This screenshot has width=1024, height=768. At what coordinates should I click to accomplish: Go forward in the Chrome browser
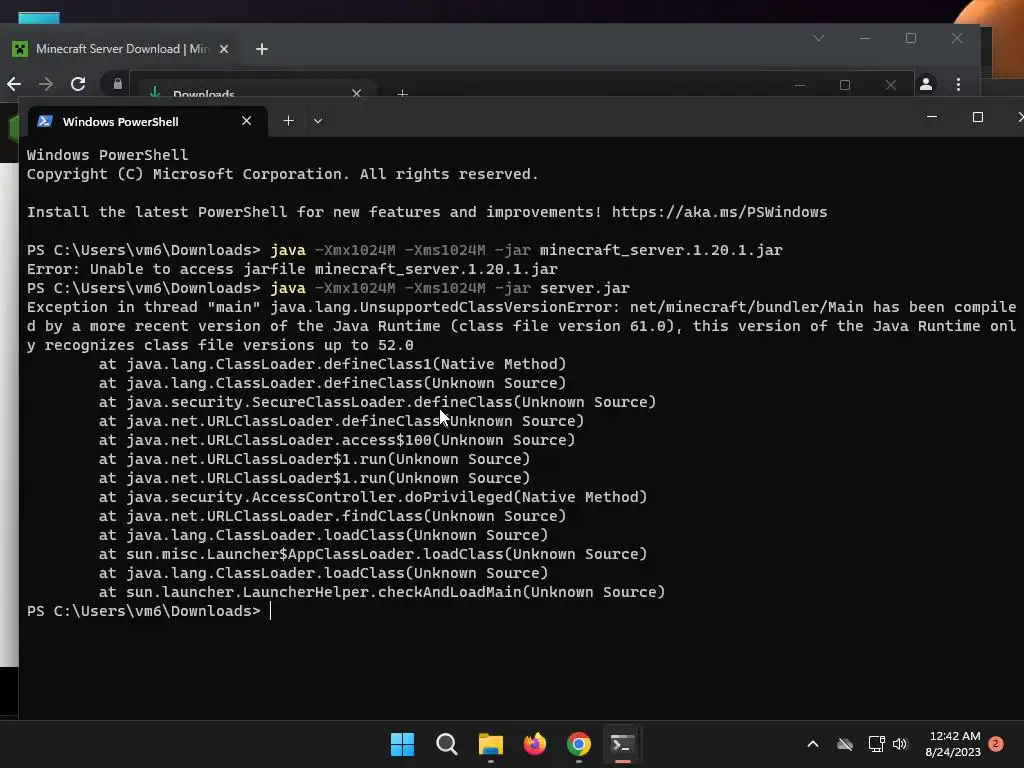[x=46, y=84]
